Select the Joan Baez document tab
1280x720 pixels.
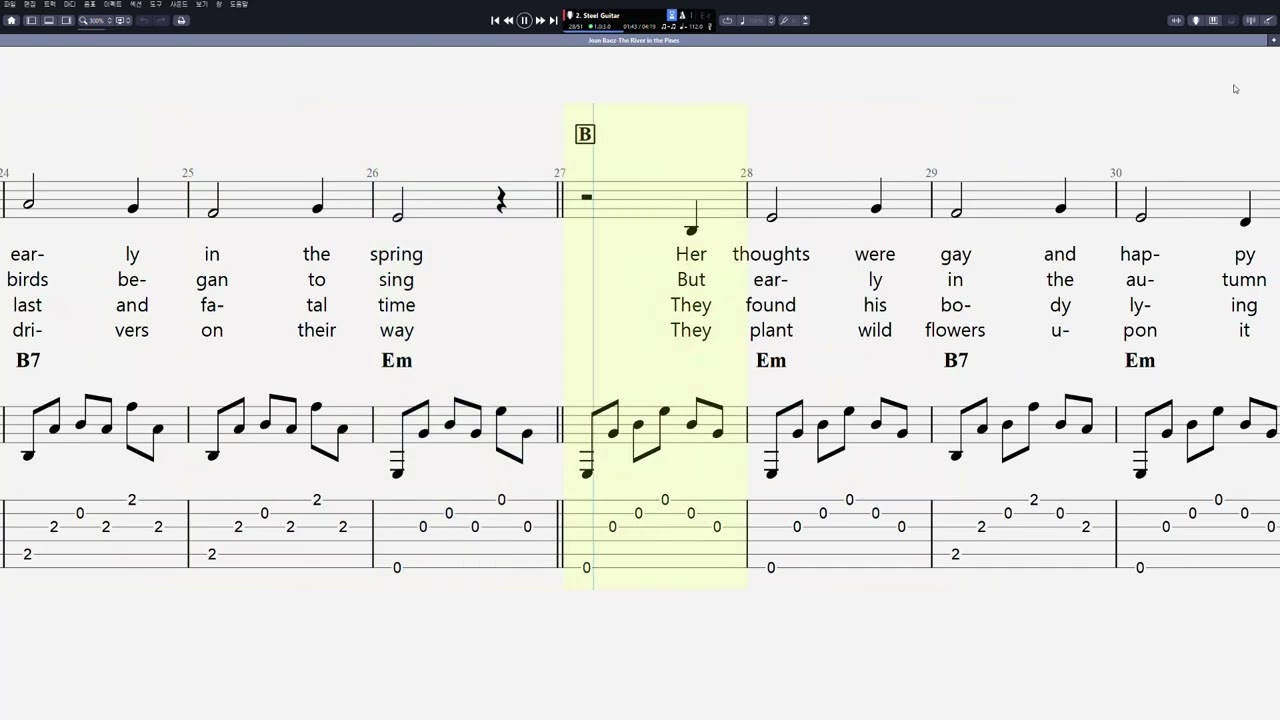pos(634,40)
